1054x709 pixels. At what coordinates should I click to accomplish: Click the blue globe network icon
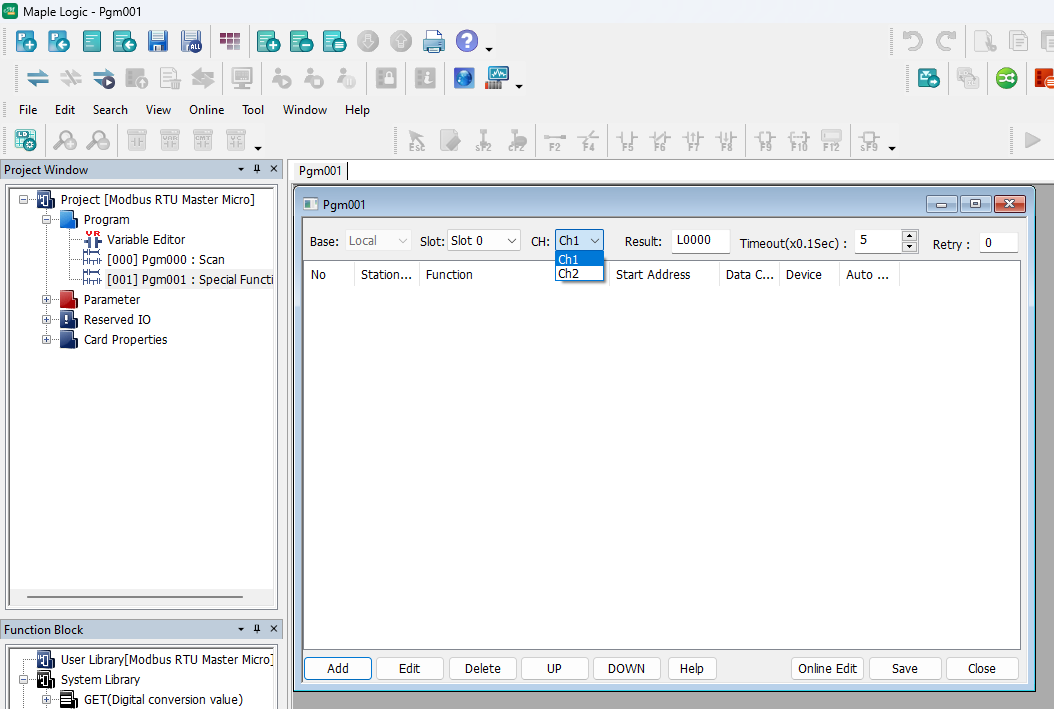tap(464, 77)
